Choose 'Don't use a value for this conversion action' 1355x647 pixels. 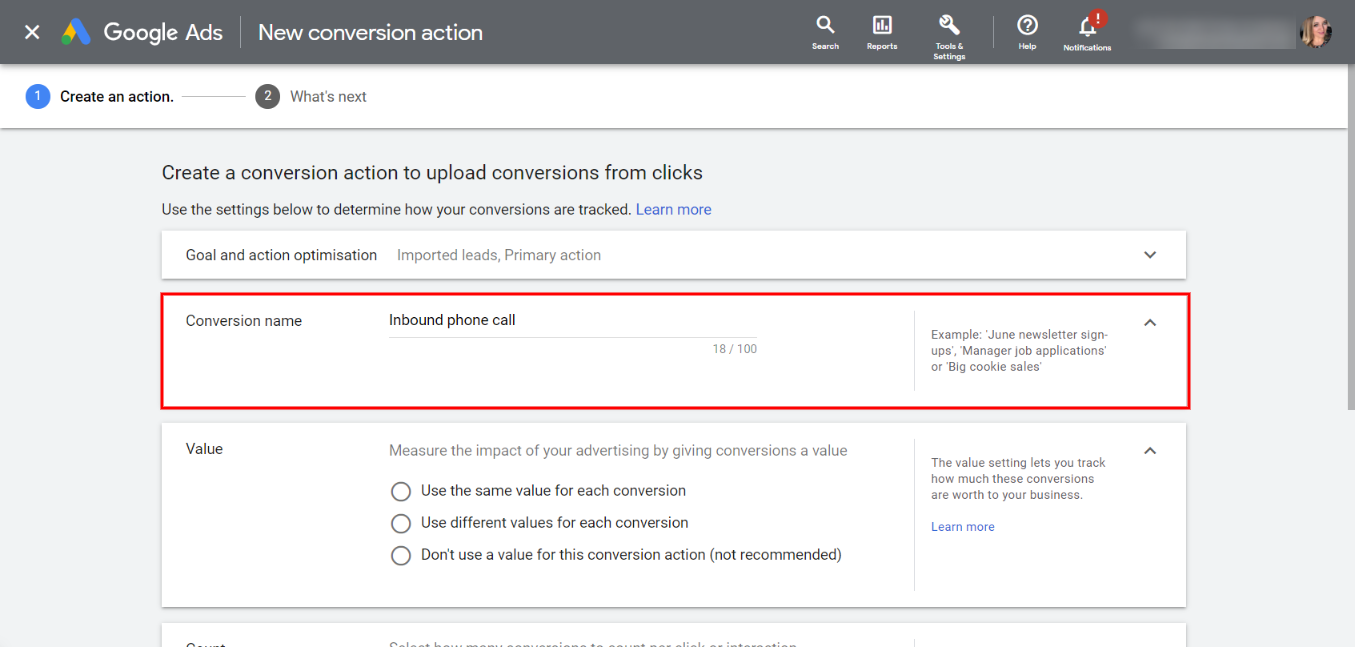click(401, 555)
